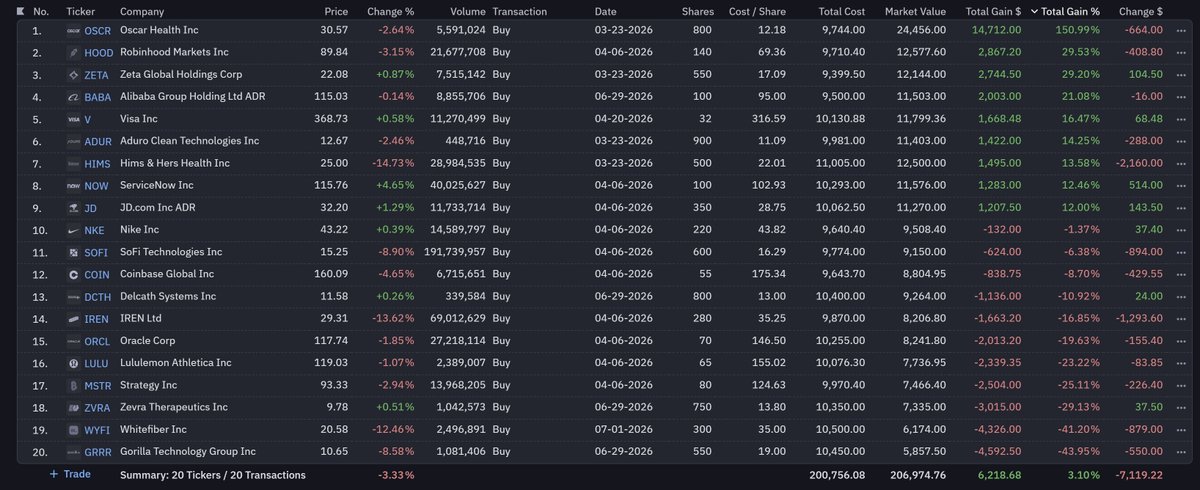This screenshot has width=1200, height=490.
Task: Open the JD row three-dot menu
Action: [1183, 208]
